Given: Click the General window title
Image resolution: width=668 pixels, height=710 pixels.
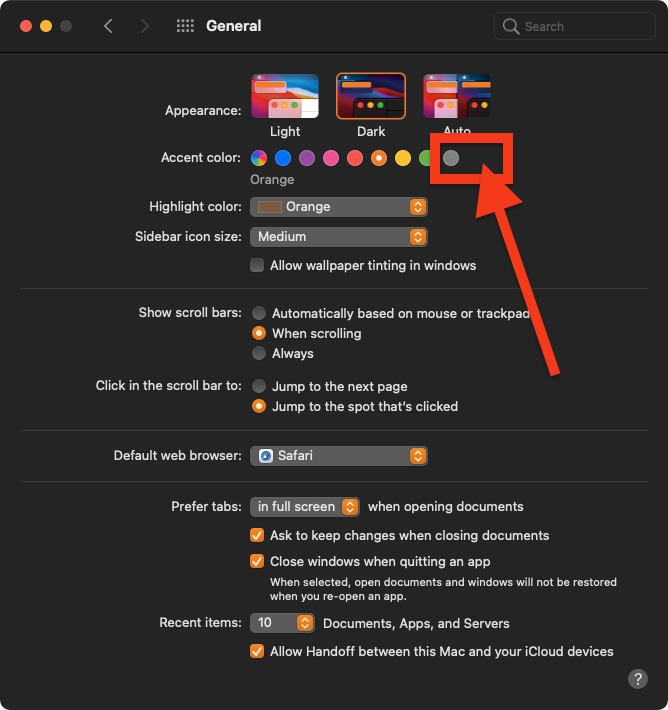Looking at the screenshot, I should pyautogui.click(x=234, y=26).
